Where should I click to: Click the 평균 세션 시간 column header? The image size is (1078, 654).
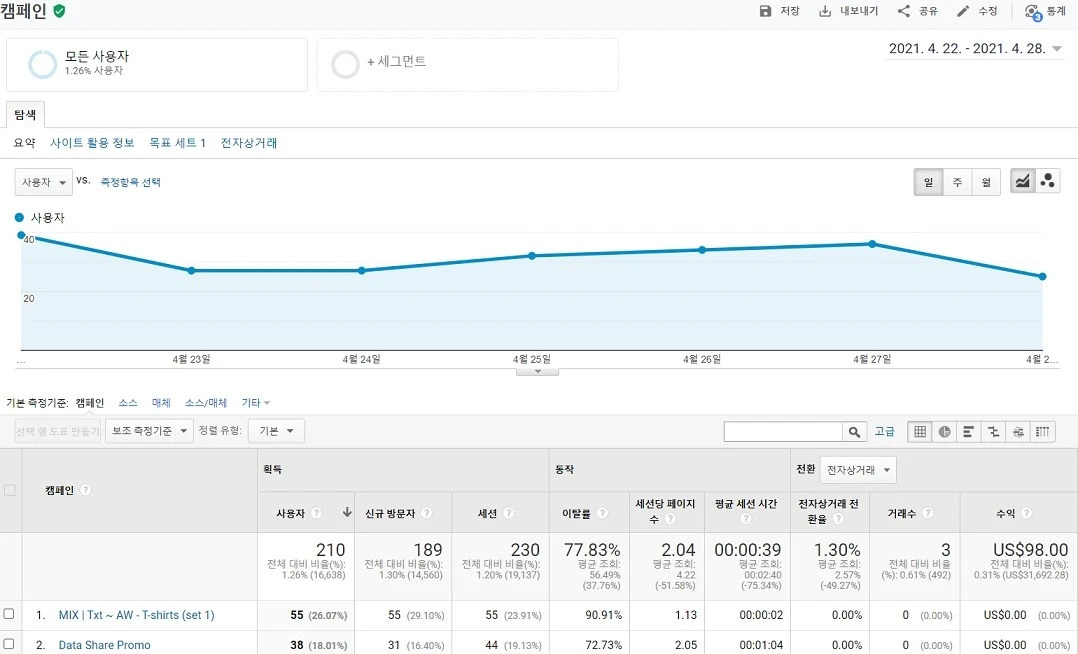[747, 512]
